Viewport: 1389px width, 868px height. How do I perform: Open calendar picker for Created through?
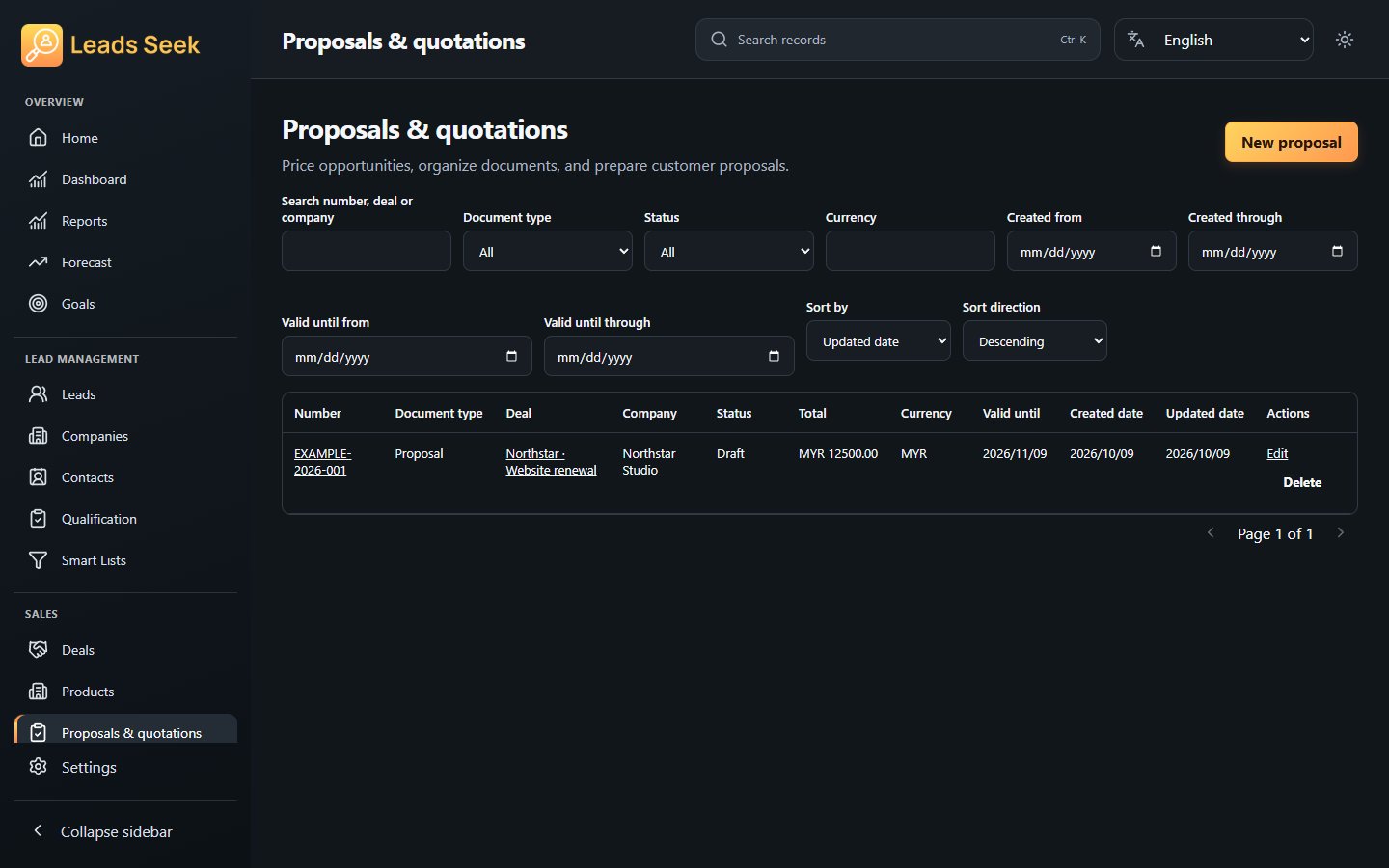(x=1337, y=251)
